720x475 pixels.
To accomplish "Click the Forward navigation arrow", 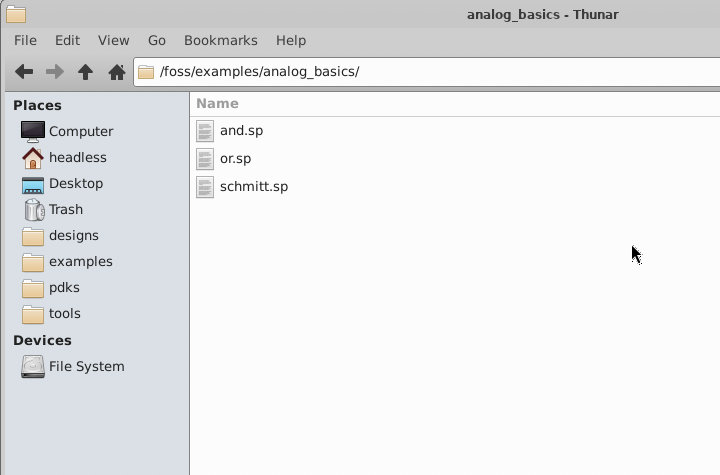I will [55, 72].
